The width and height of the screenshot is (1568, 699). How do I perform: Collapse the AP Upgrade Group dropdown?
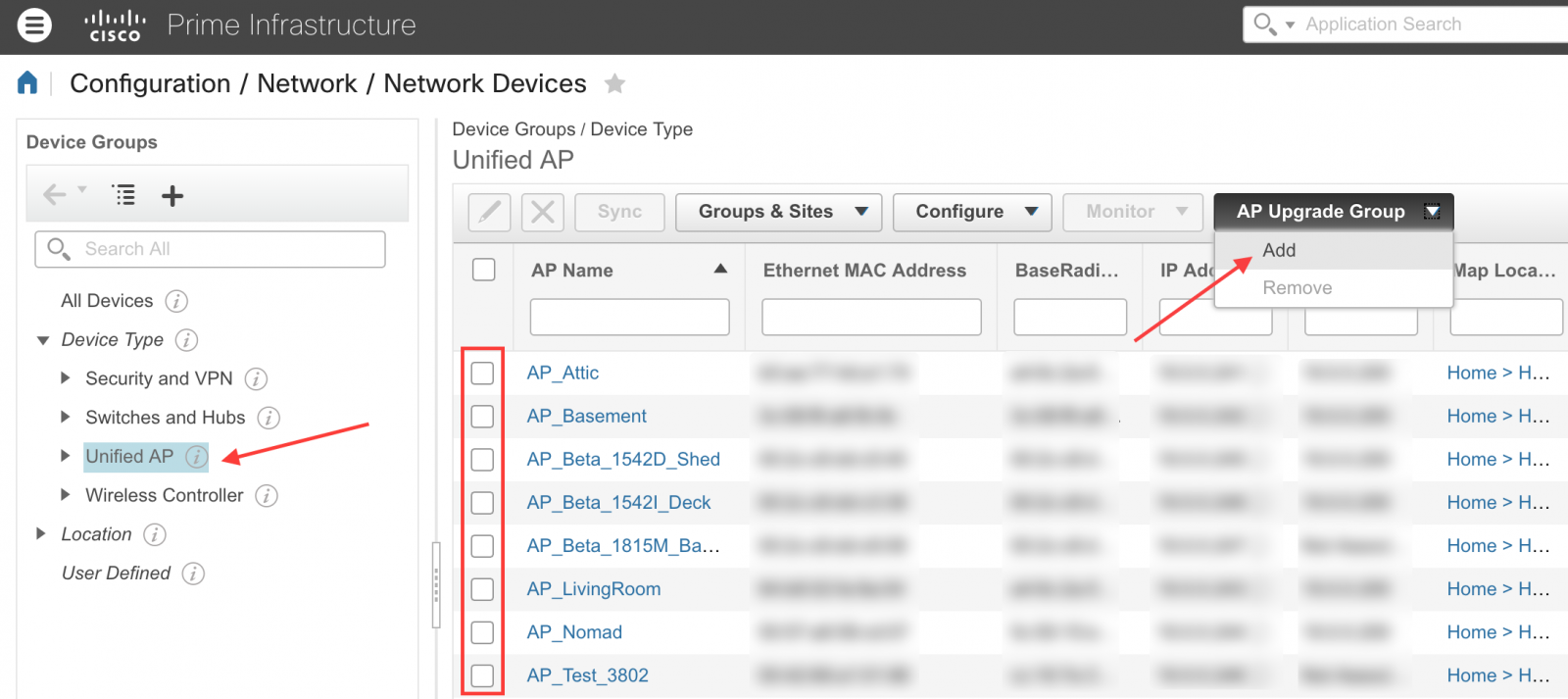coord(1333,212)
